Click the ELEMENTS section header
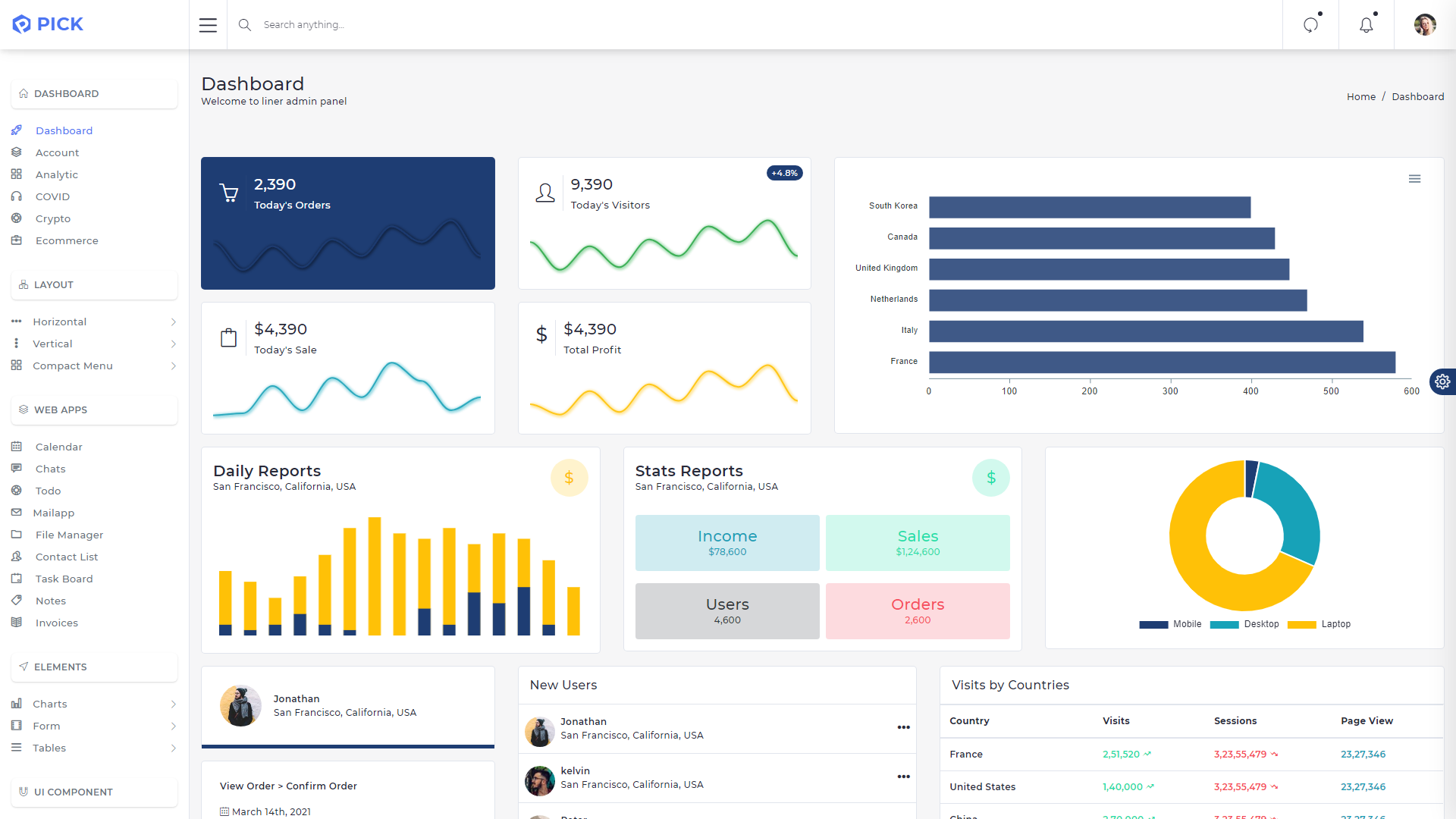The height and width of the screenshot is (819, 1456). [94, 667]
